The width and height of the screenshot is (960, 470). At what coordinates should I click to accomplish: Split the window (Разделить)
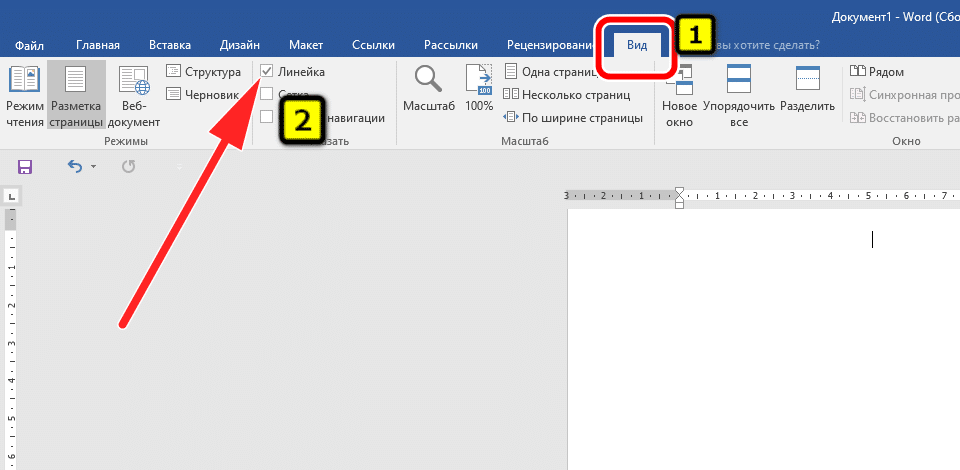807,89
